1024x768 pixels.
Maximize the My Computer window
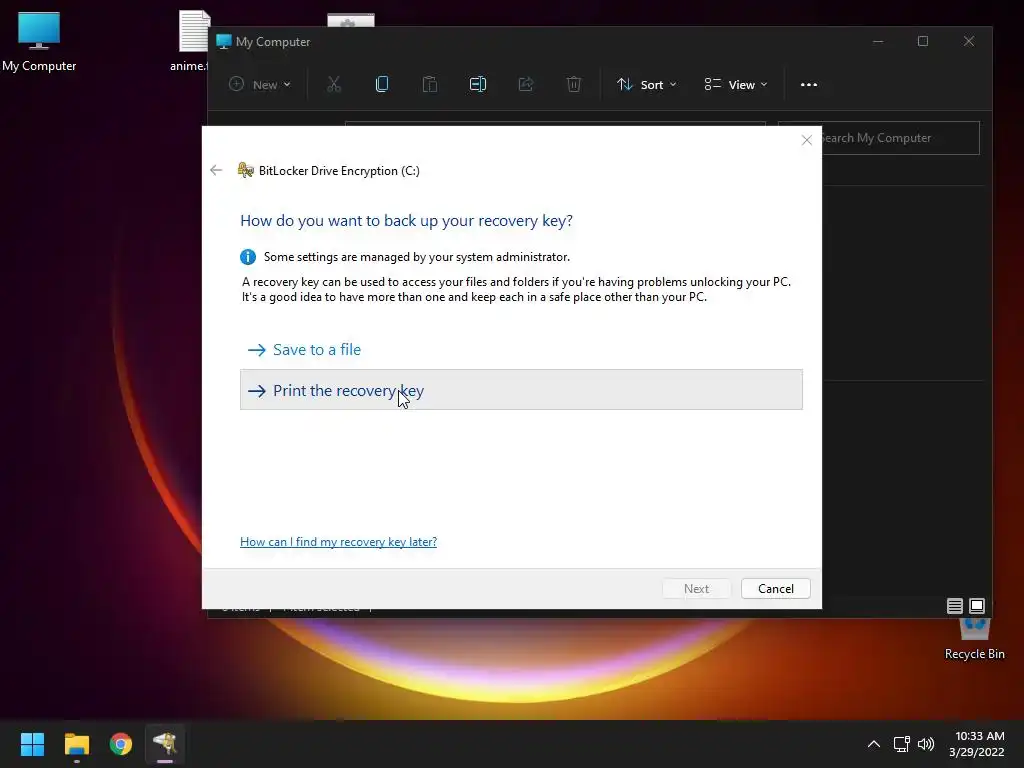923,41
